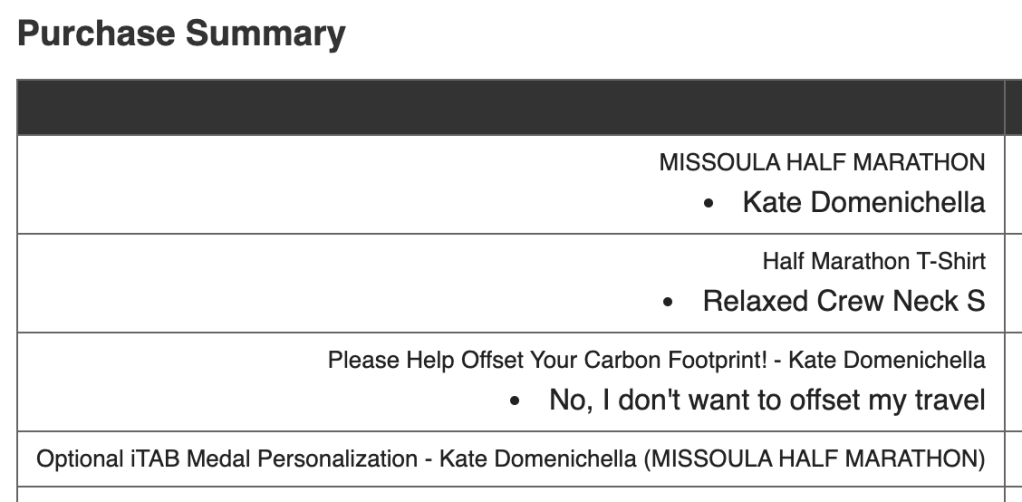Click the right column cell beside Kate Domenichella

click(1014, 185)
